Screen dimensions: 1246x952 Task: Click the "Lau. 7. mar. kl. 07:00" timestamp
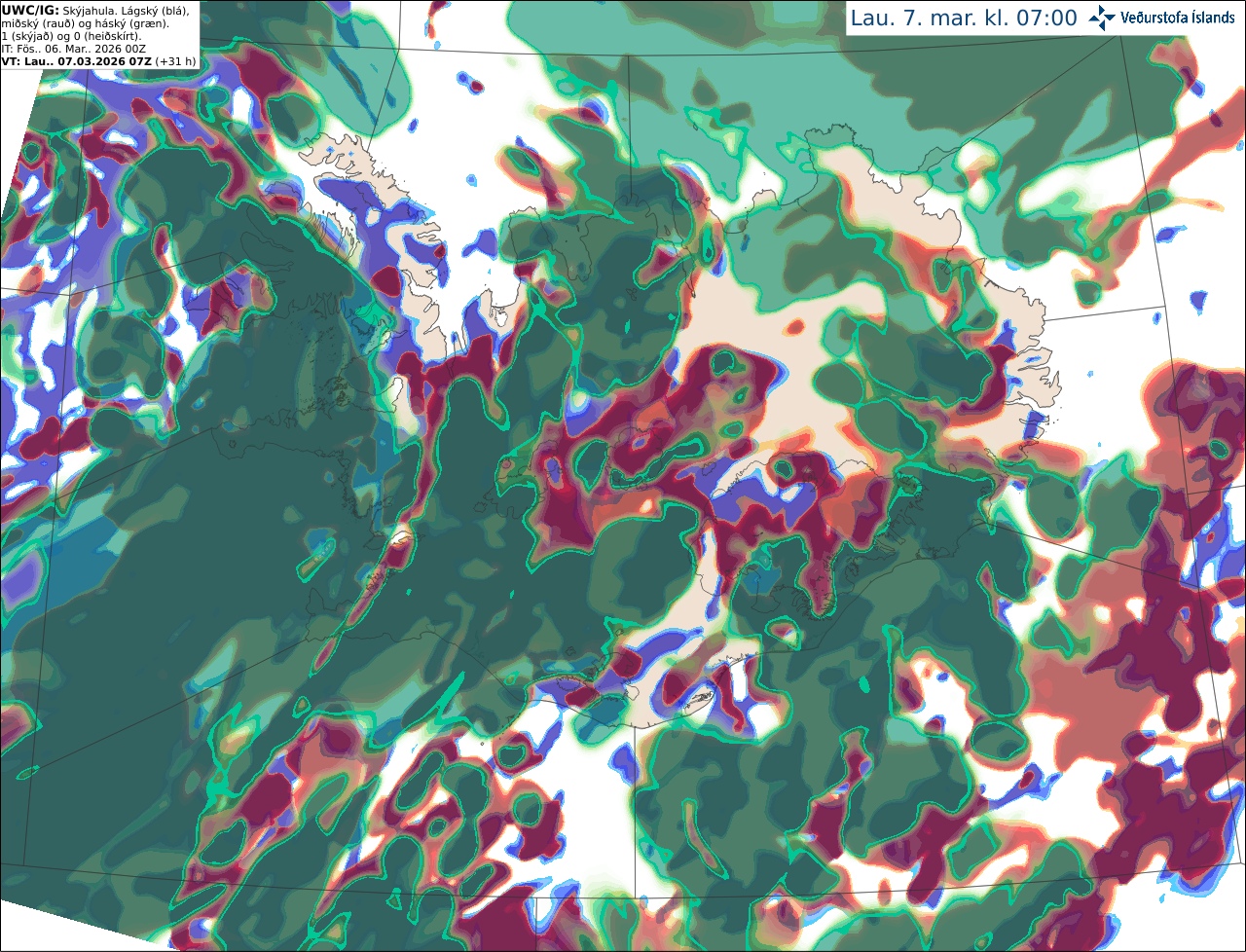pos(964,18)
